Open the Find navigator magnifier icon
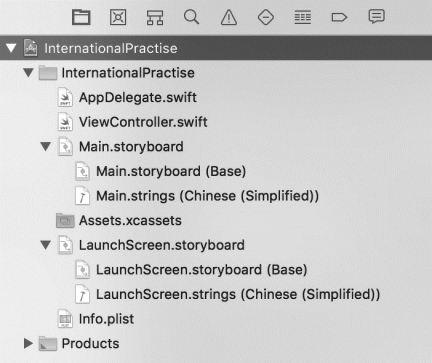Image resolution: width=432 pixels, height=363 pixels. (192, 17)
